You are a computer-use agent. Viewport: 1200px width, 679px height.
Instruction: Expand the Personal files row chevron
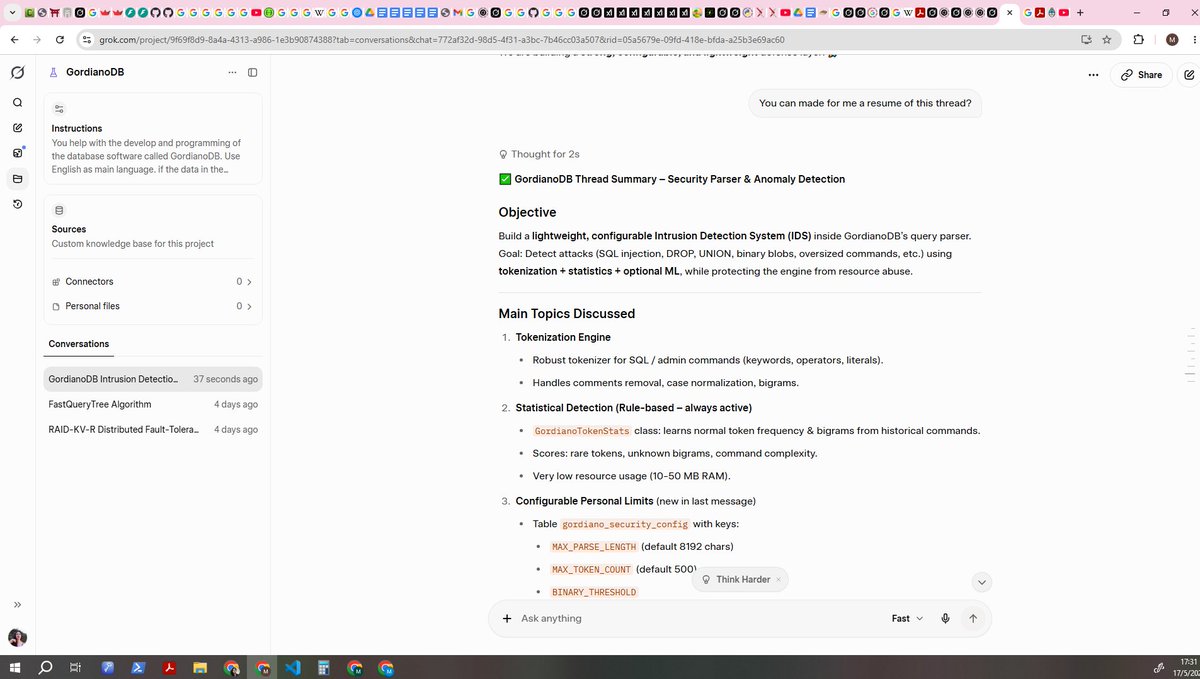tap(249, 306)
